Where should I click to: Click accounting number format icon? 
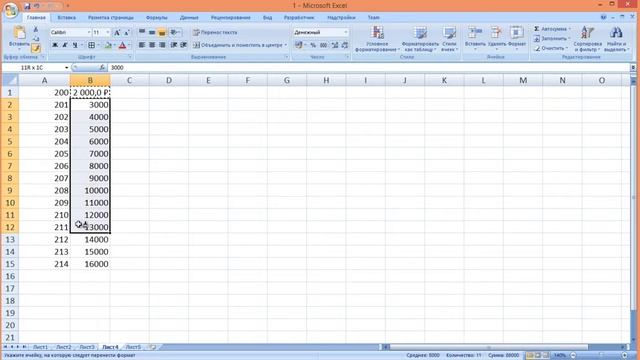298,45
